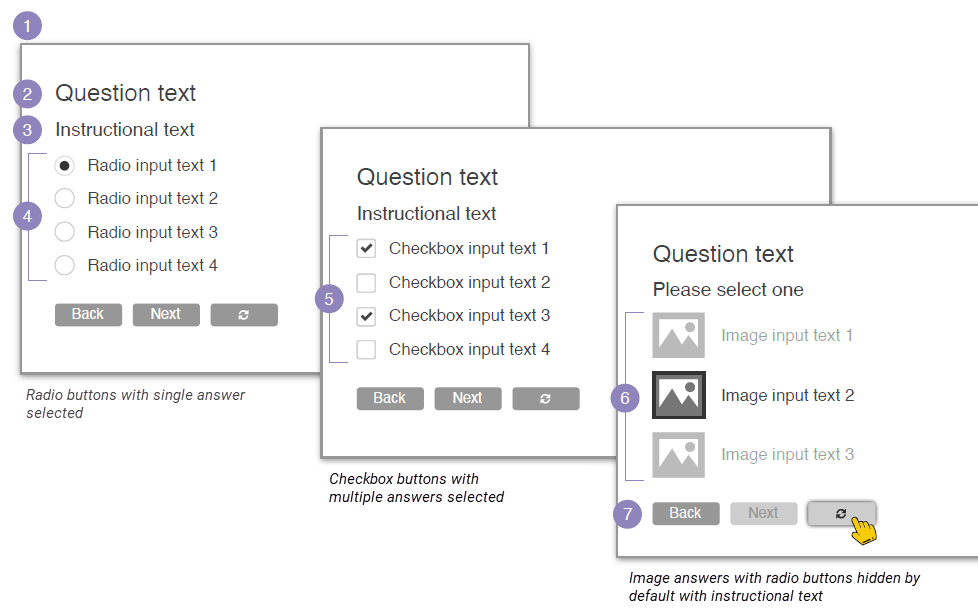Tick Checkbox input text 4
Viewport: 978px width, 614px height.
click(367, 350)
